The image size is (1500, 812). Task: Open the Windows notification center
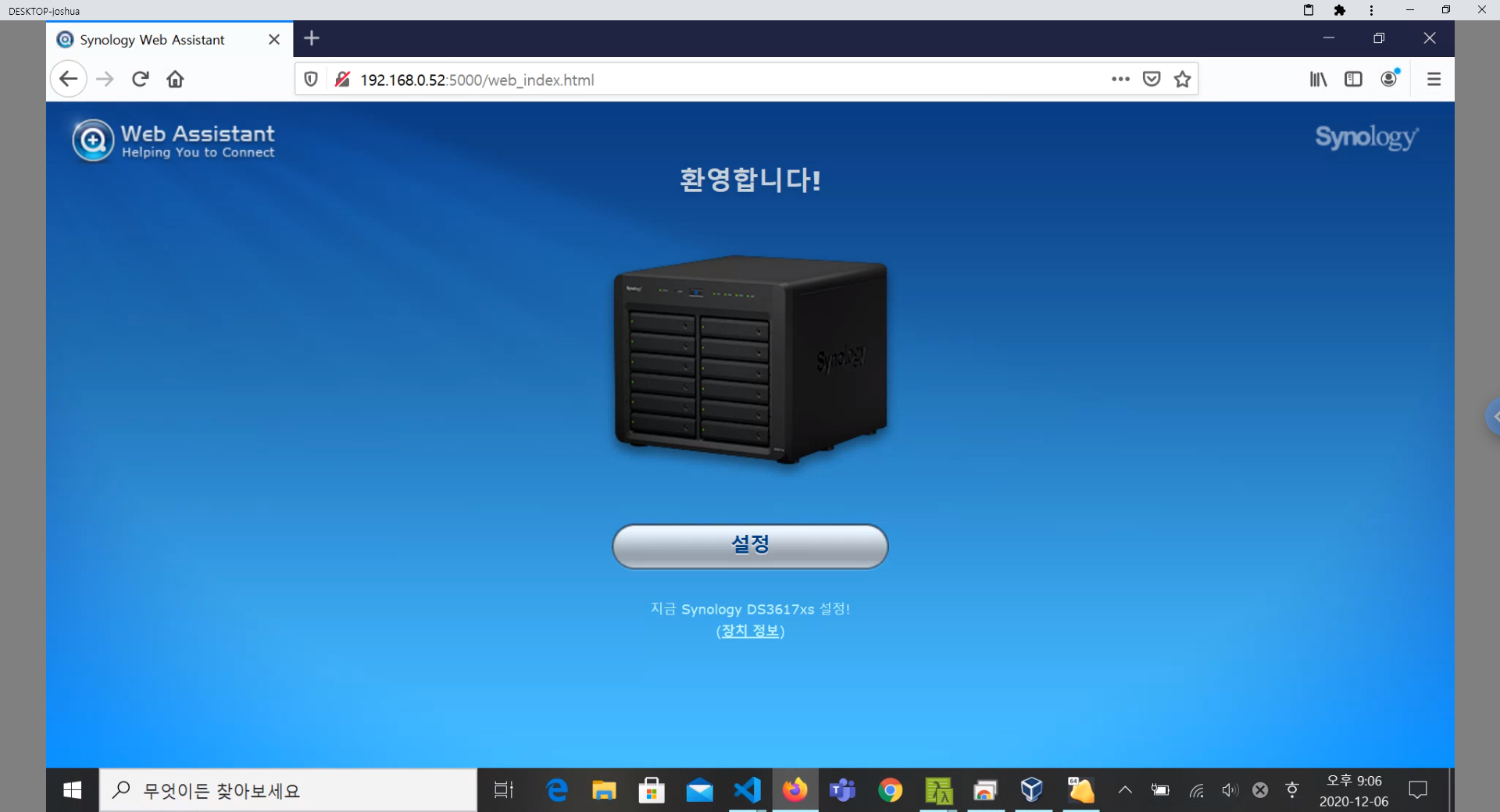(1418, 790)
